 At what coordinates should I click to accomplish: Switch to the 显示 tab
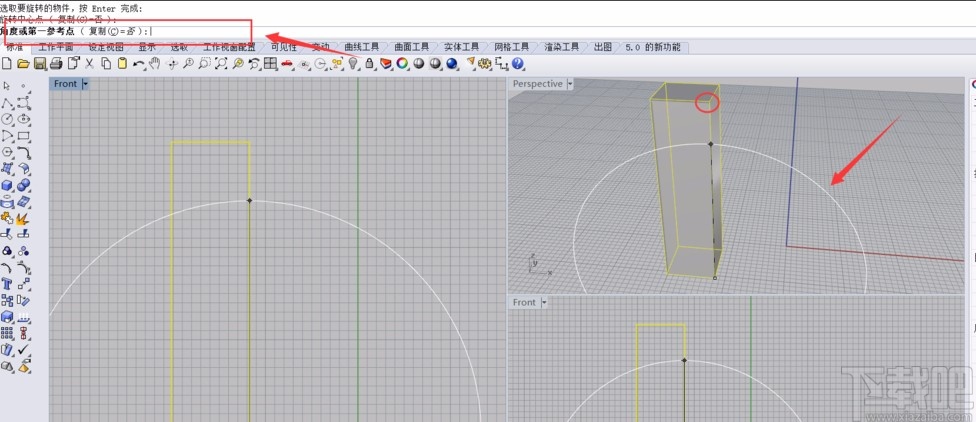147,47
